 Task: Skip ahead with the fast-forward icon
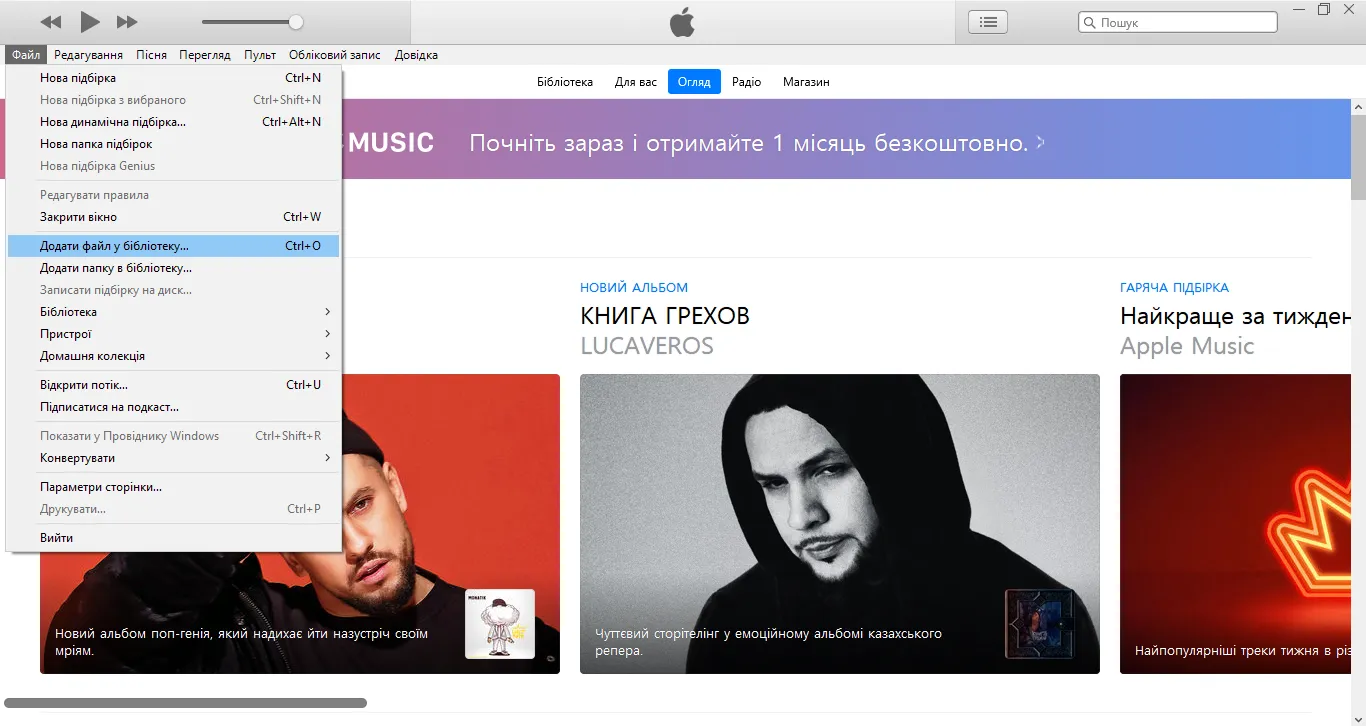point(127,22)
